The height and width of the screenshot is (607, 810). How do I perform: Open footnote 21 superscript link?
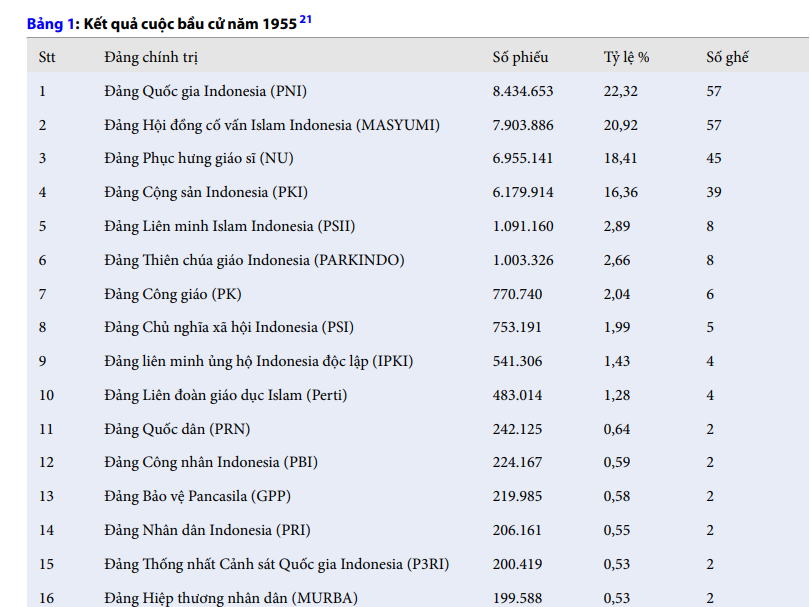pos(306,20)
